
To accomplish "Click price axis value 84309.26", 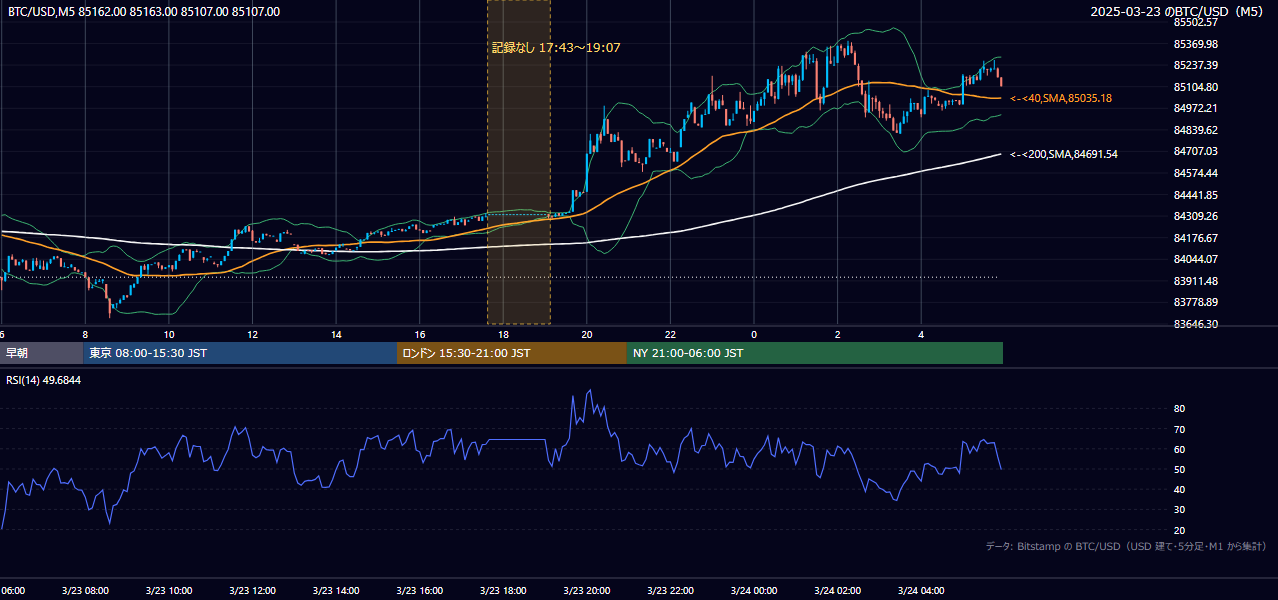I will pos(1195,216).
